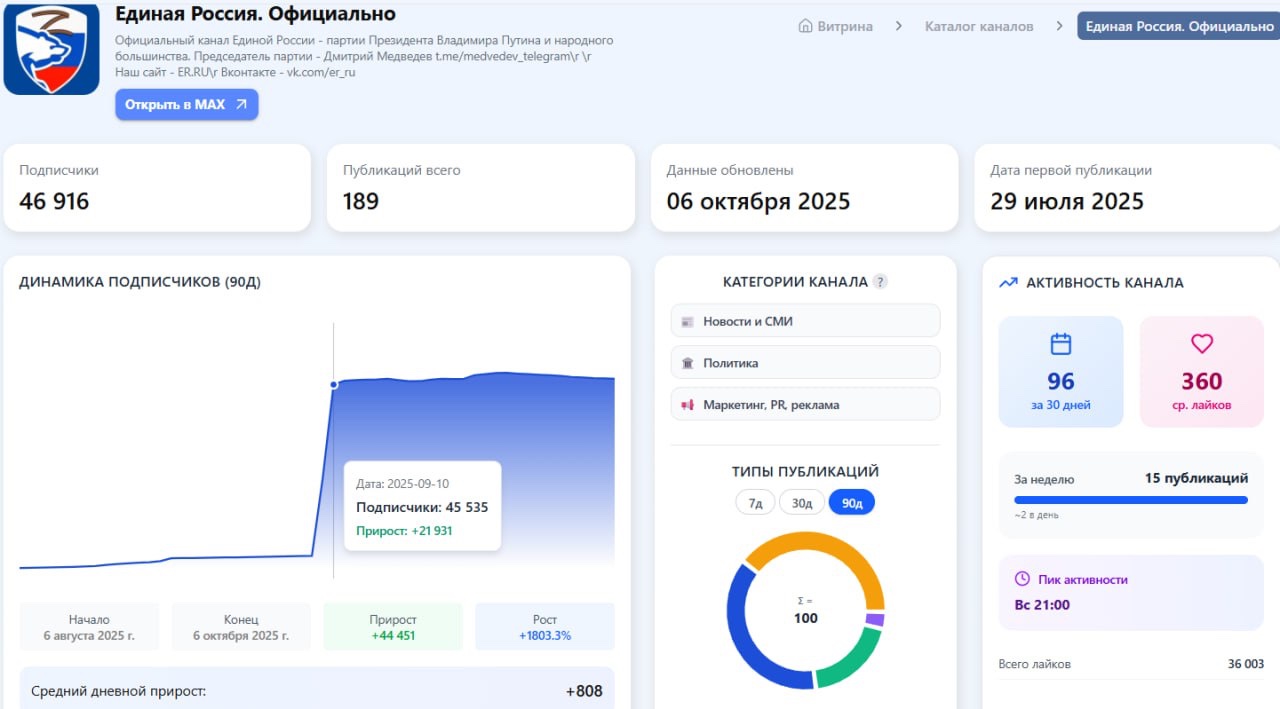Select the Единая Россия. Официально breadcrumb pill
This screenshot has width=1280, height=709.
[1179, 26]
